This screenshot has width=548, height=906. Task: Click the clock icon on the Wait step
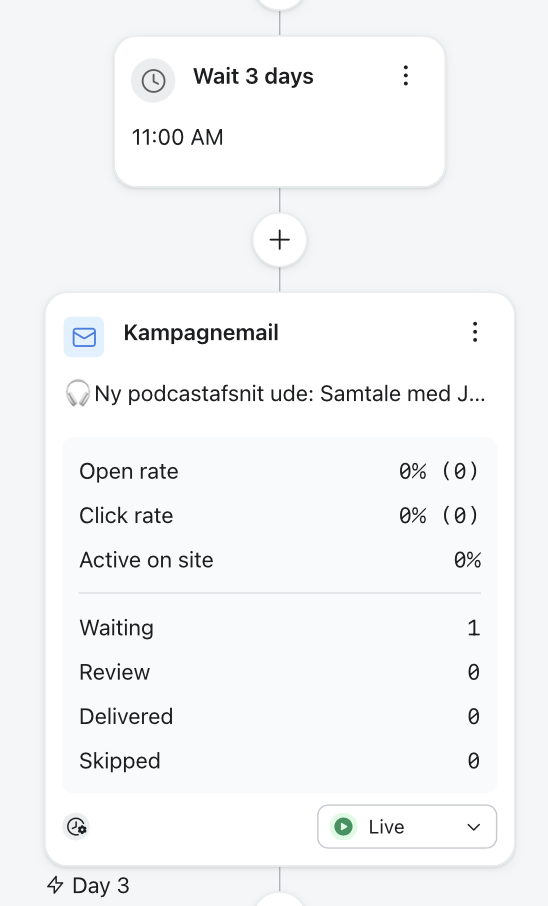153,80
